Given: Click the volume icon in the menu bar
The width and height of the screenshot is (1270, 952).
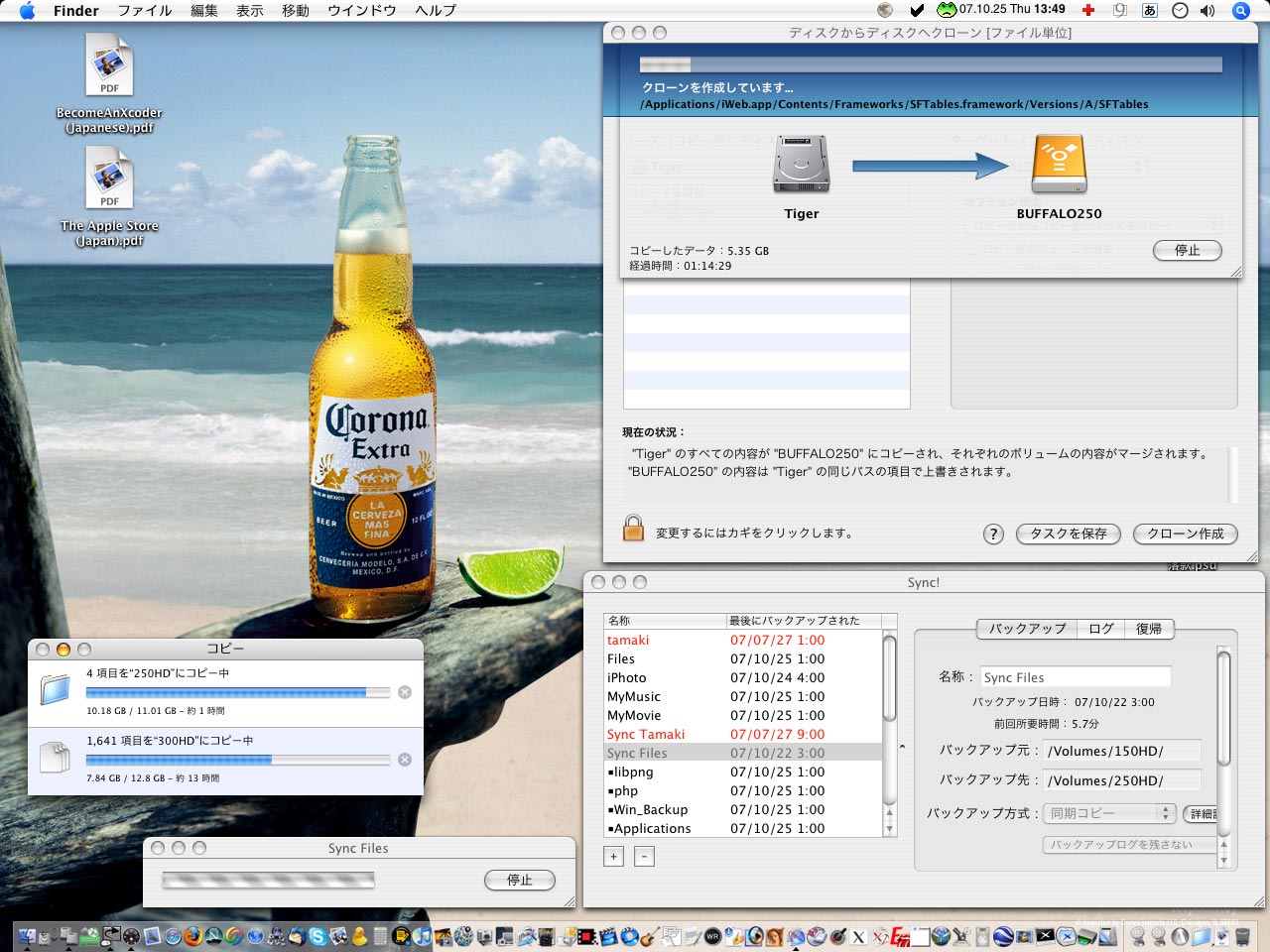Looking at the screenshot, I should (1207, 11).
